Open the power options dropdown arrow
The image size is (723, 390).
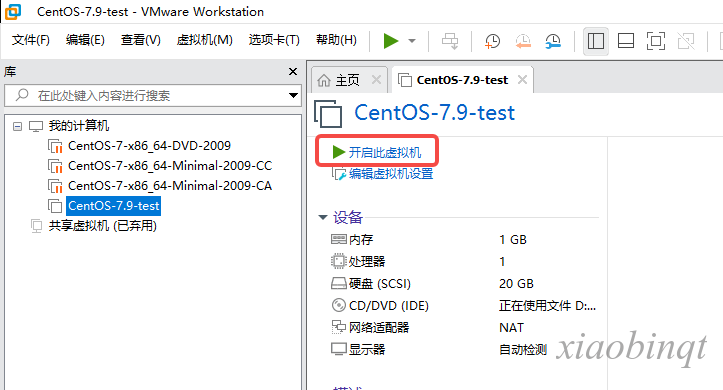point(412,41)
